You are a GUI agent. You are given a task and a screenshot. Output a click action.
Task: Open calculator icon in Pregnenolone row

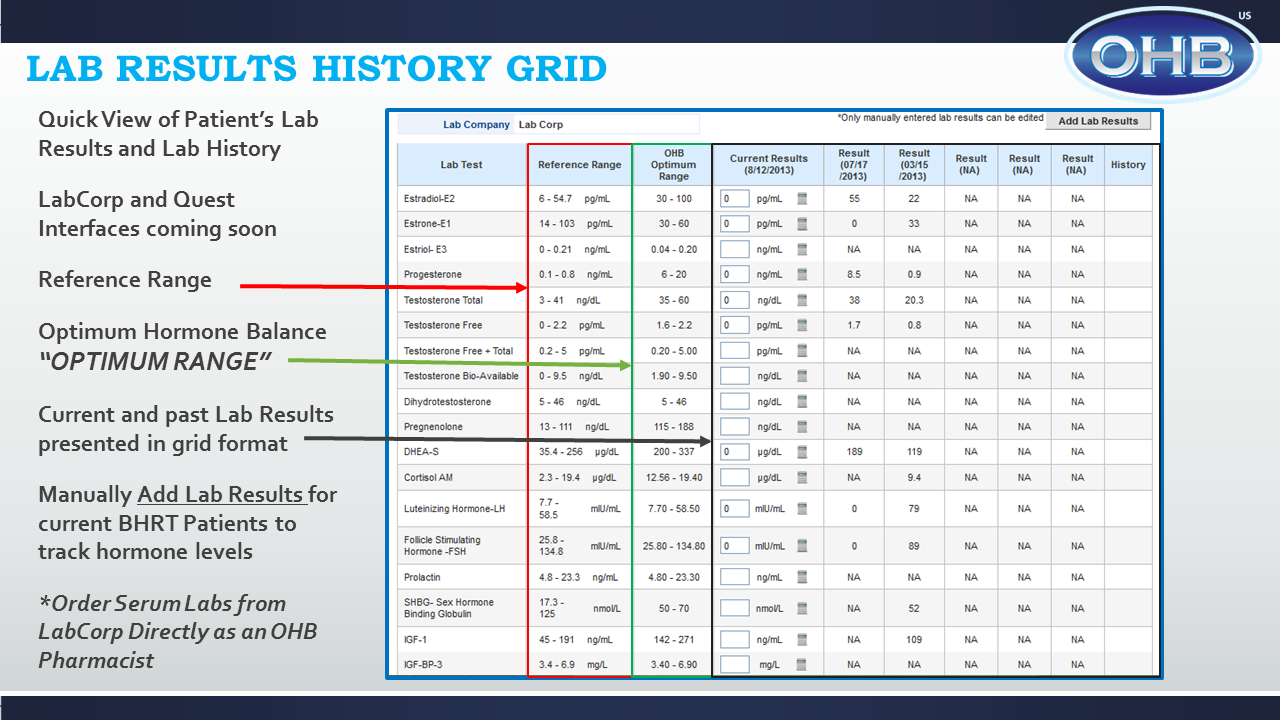tap(802, 427)
